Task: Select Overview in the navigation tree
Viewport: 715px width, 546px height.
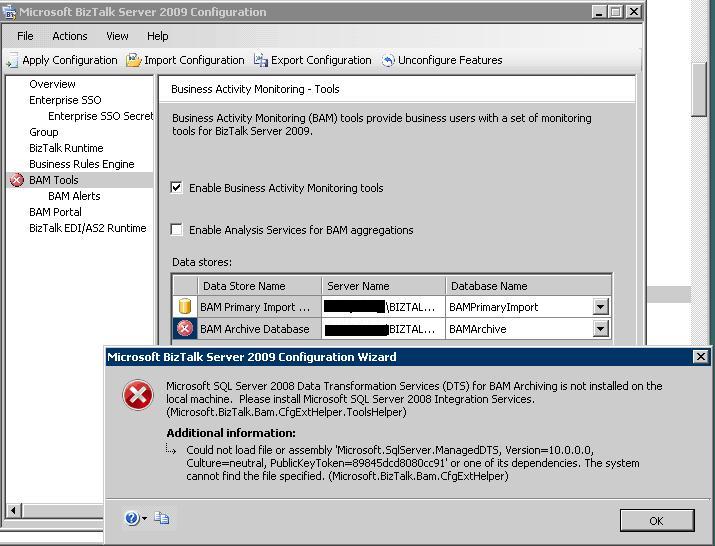Action: click(x=52, y=84)
